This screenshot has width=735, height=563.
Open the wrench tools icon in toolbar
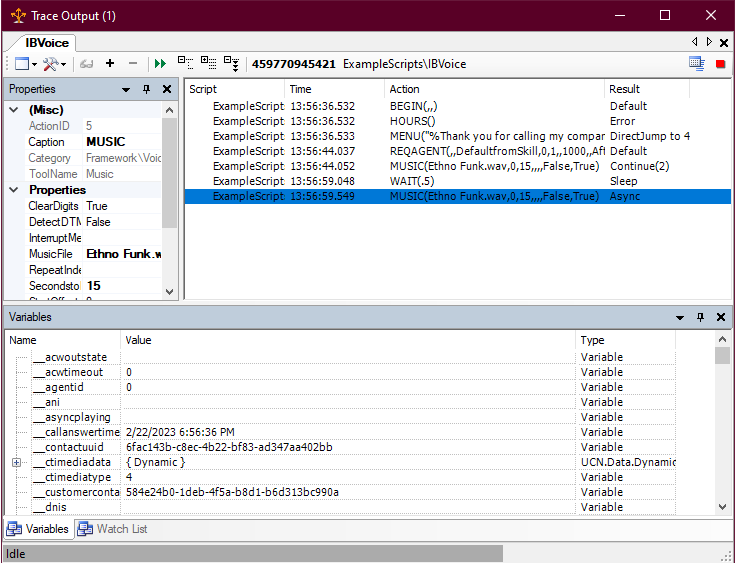[x=52, y=64]
